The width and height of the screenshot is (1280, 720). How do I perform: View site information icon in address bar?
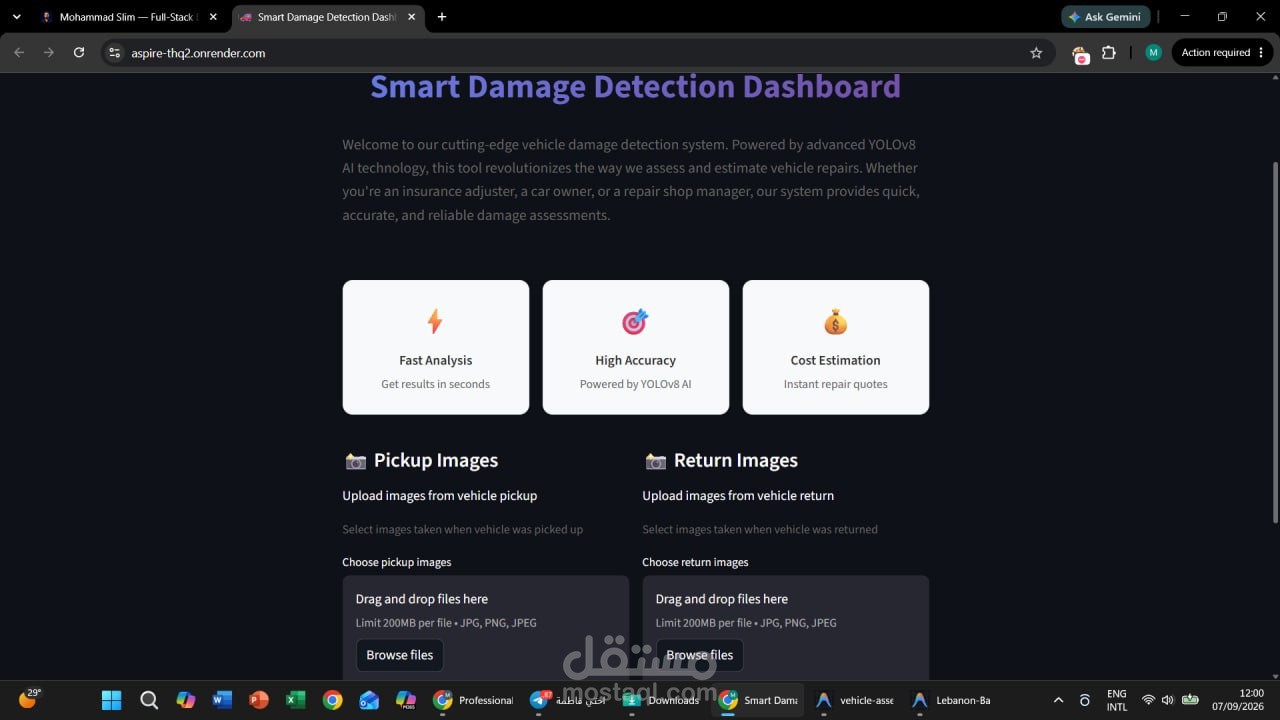pyautogui.click(x=114, y=53)
